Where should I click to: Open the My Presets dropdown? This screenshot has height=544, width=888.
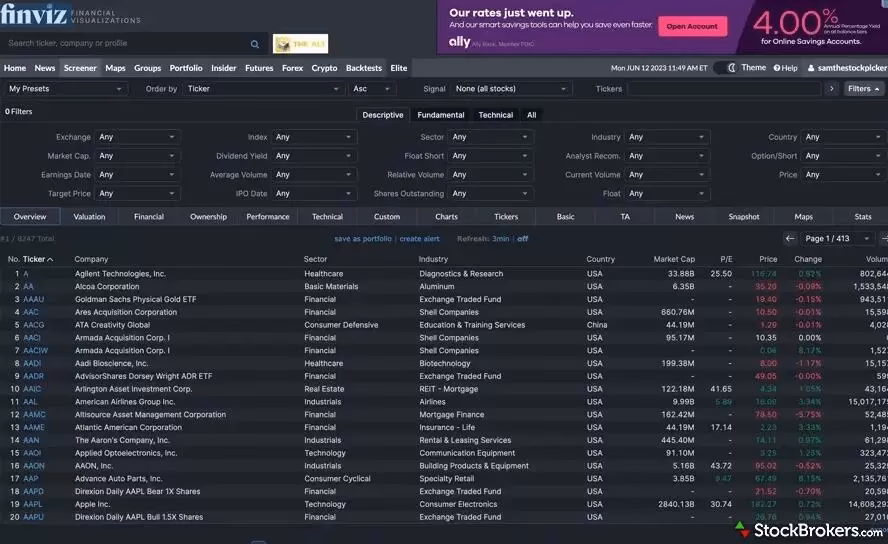65,89
